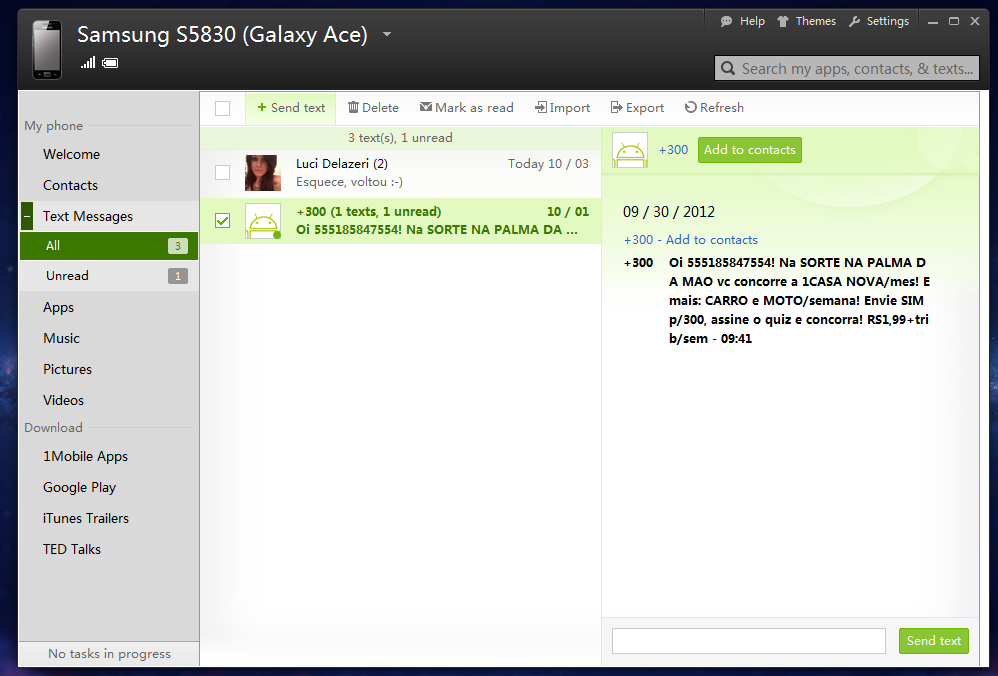Open Welcome in the sidebar
The image size is (998, 676).
click(71, 154)
